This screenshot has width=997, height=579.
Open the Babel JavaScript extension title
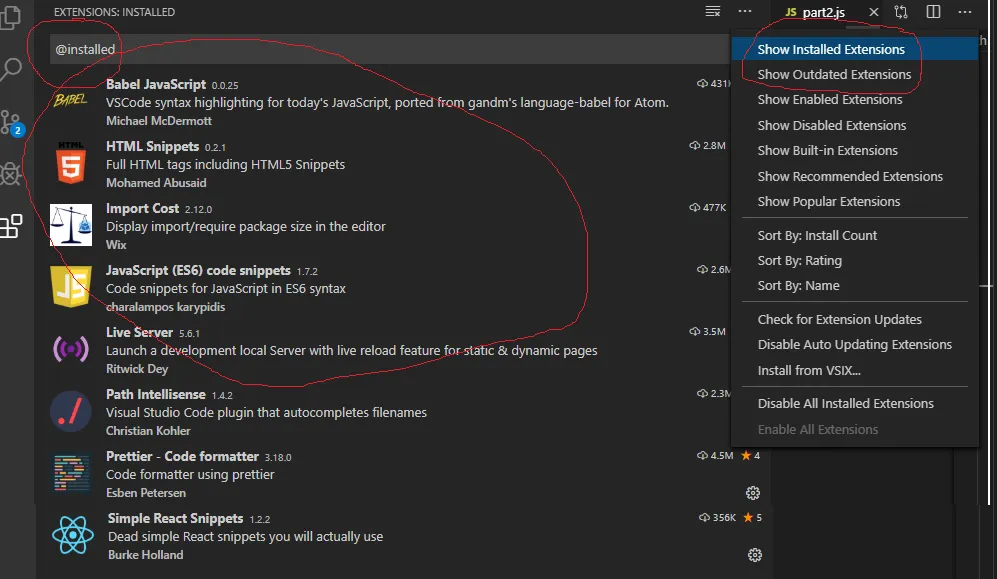[x=156, y=84]
